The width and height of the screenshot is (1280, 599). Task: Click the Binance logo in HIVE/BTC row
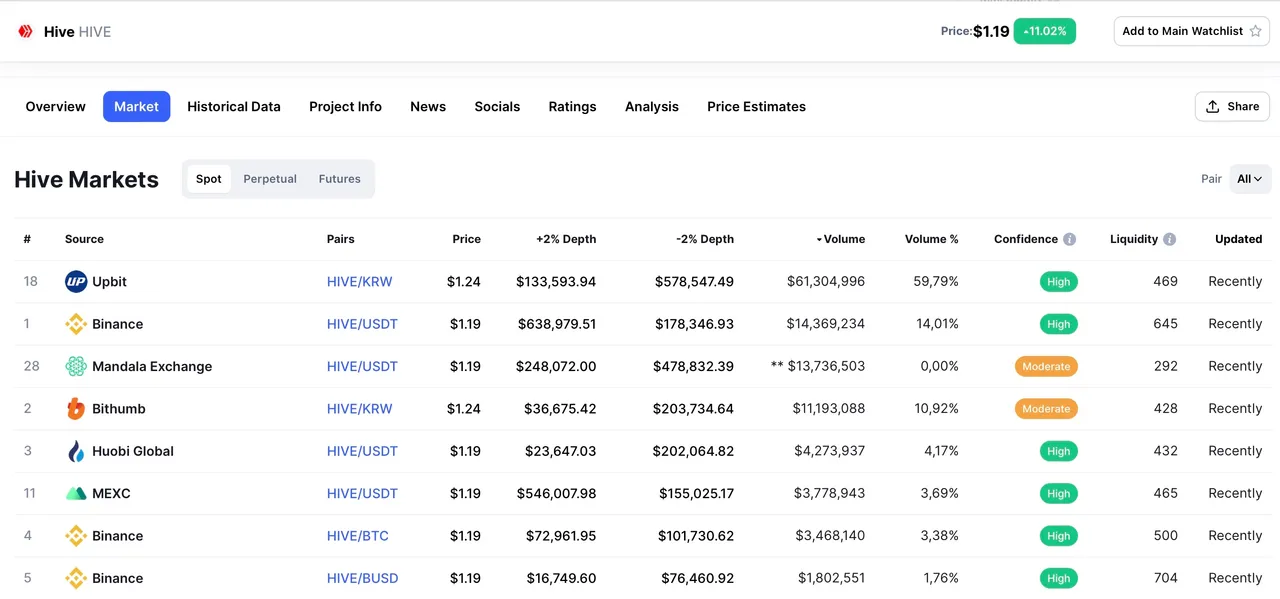click(x=76, y=536)
